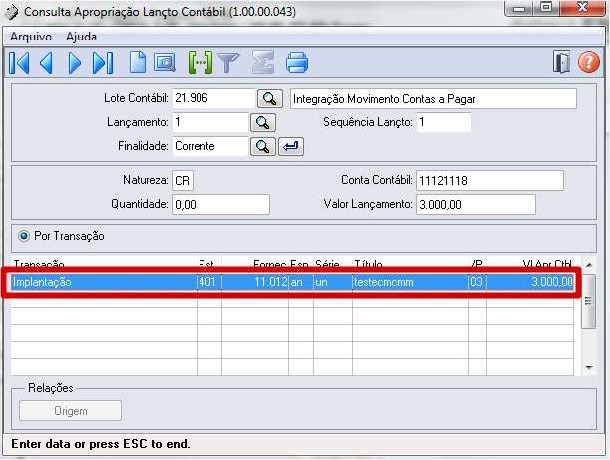Open the Arquivo menu
Screen dimensions: 610x460
click(x=31, y=37)
